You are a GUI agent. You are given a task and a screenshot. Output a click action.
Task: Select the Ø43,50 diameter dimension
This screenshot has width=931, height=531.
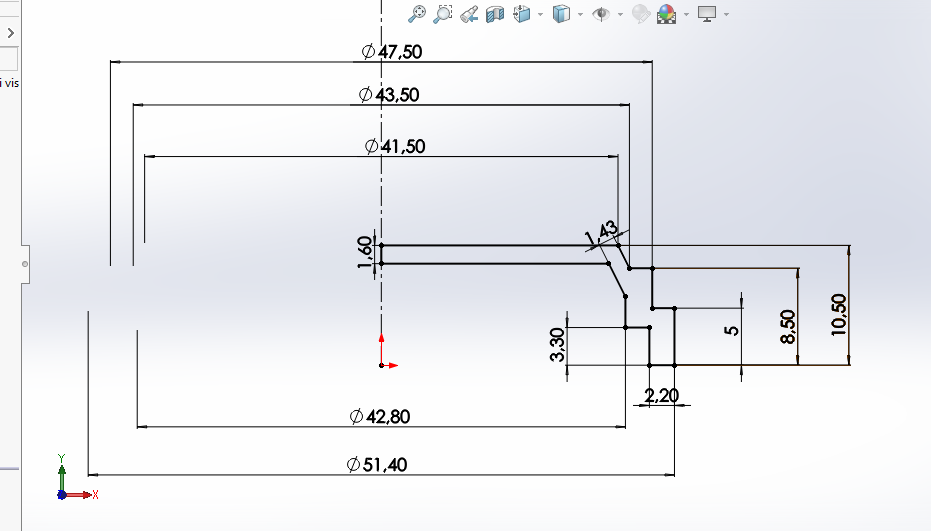[389, 94]
